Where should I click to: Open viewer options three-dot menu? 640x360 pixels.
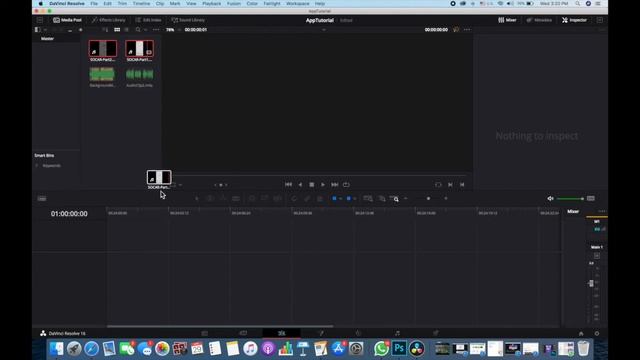(x=467, y=30)
